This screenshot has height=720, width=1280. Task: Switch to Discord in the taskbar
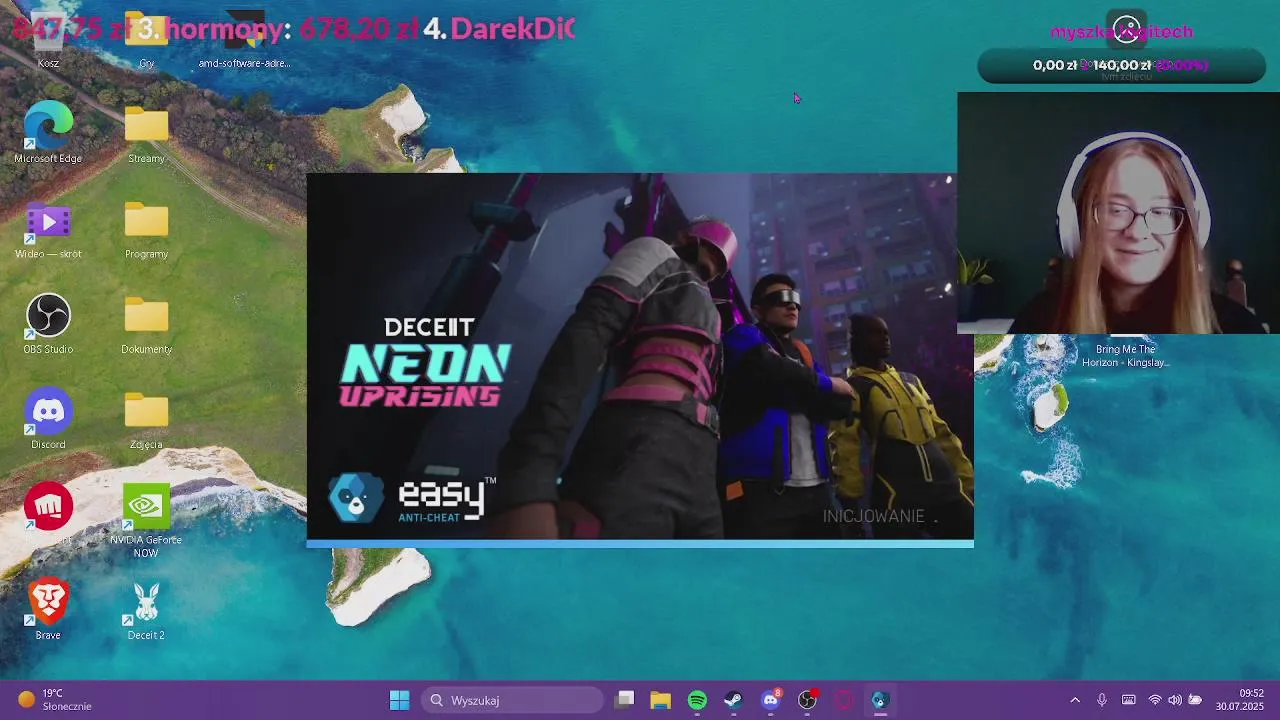tap(771, 700)
